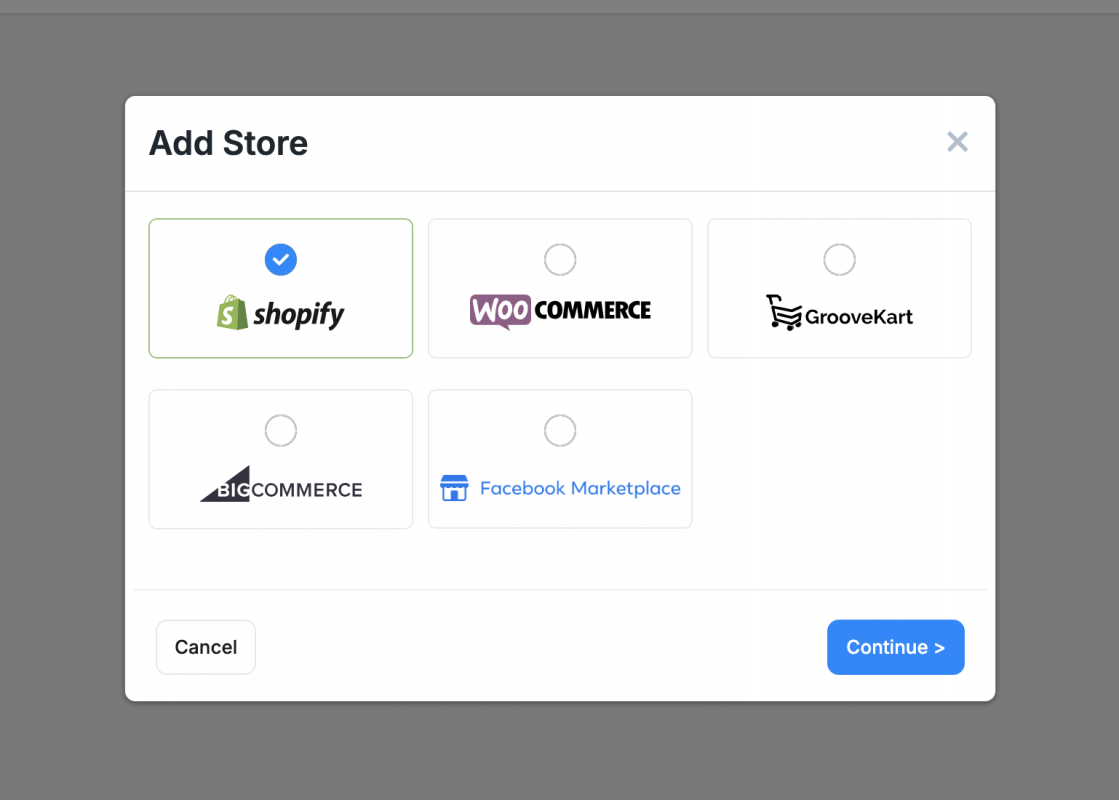
Task: Click the green Shopify bag icon
Action: point(232,313)
